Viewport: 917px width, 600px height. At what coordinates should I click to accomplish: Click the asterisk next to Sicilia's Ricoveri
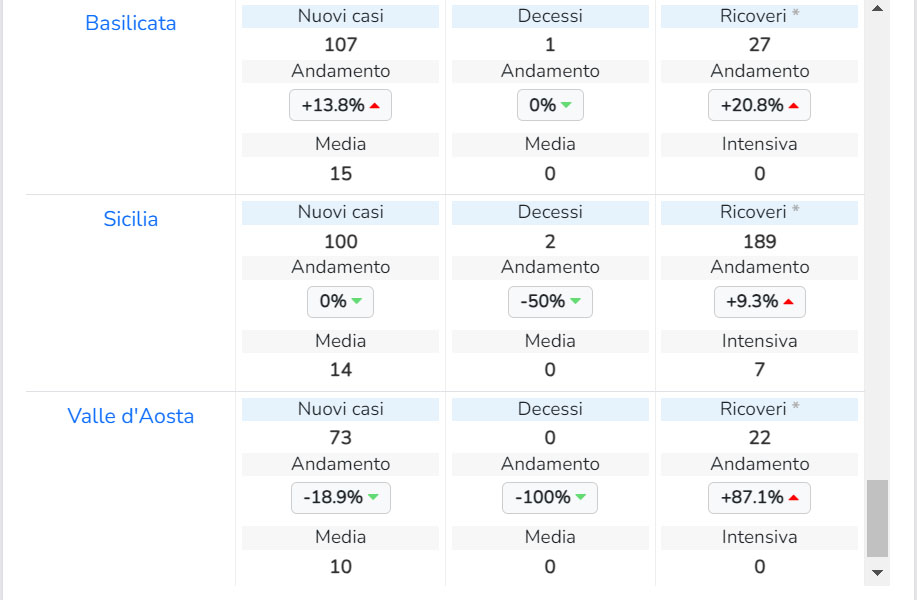point(796,211)
